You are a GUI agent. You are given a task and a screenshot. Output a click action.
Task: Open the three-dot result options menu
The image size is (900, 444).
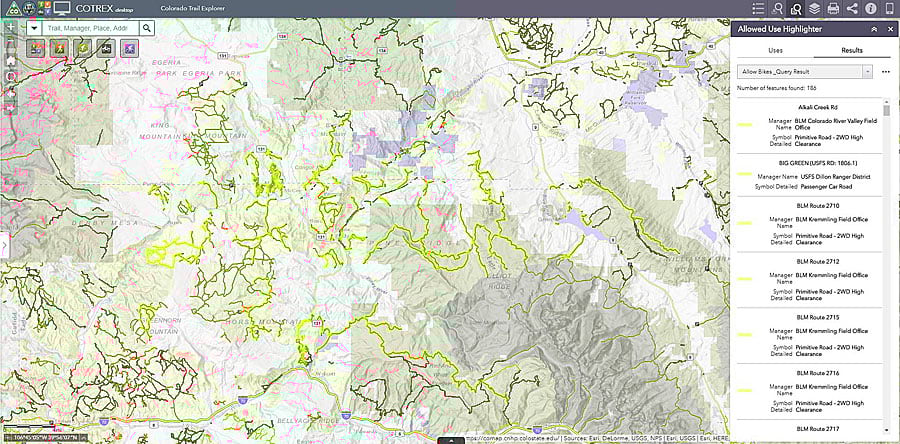coord(885,71)
